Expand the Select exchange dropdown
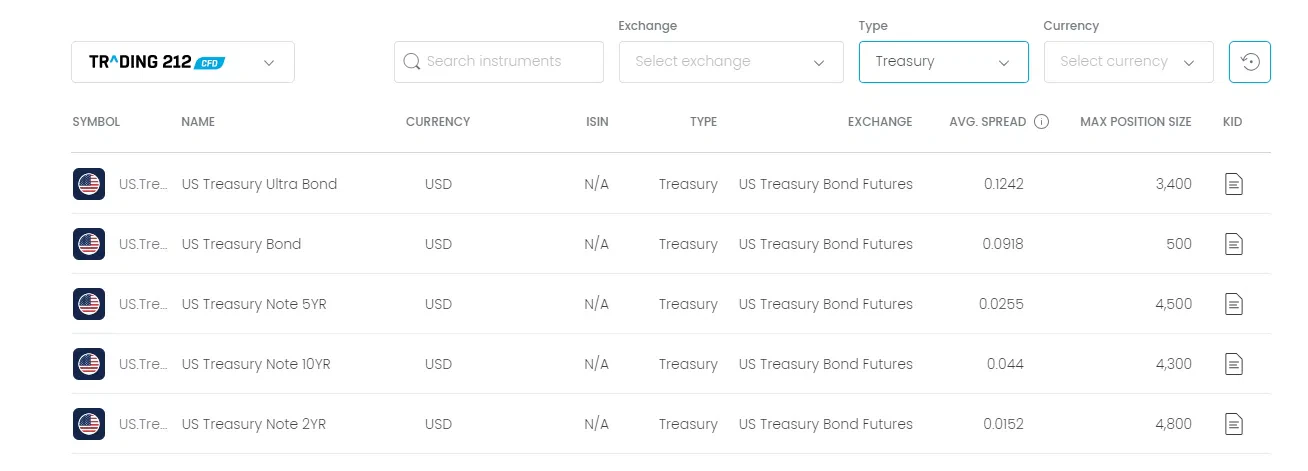The height and width of the screenshot is (471, 1308). (731, 62)
